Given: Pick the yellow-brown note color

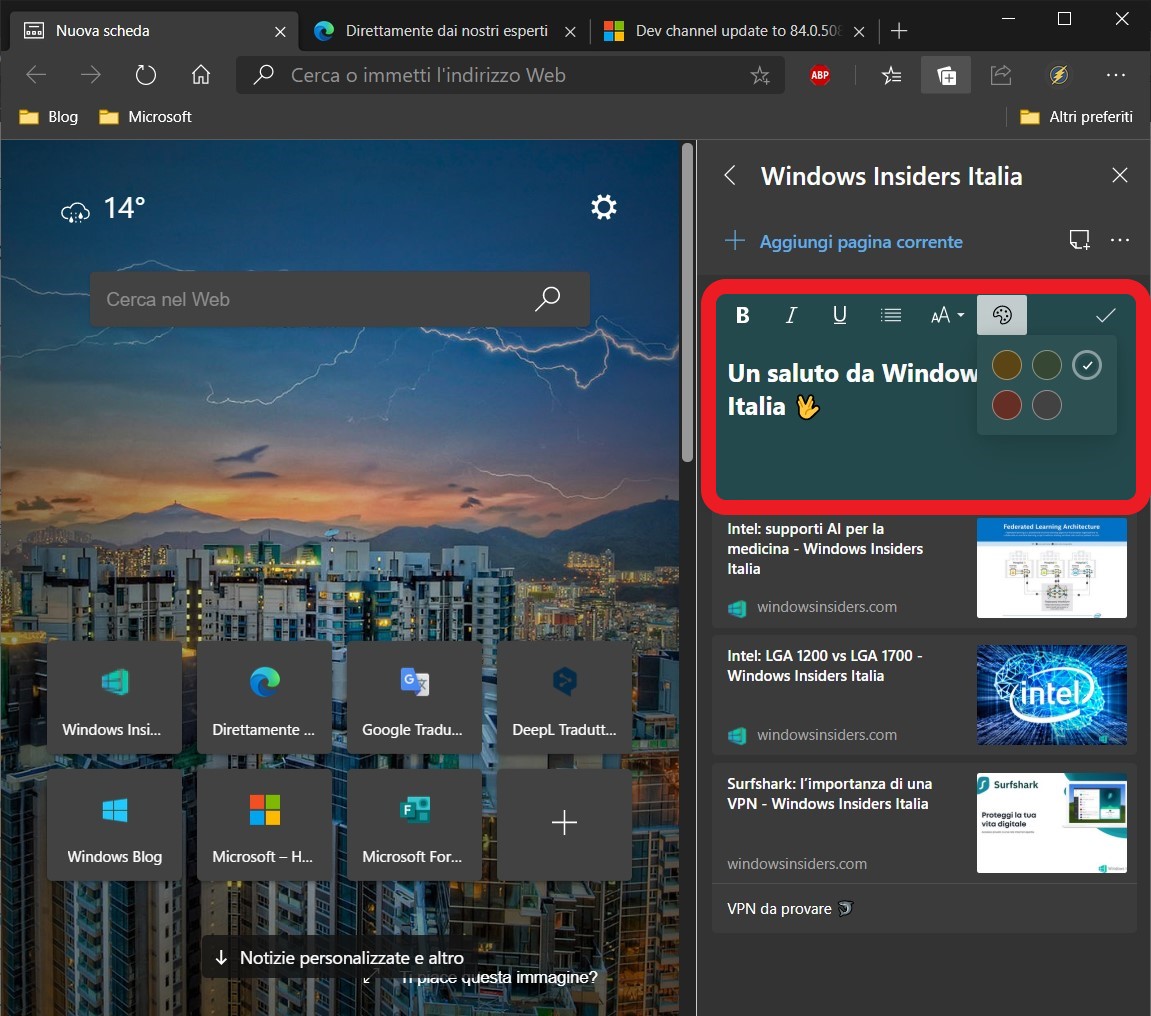Looking at the screenshot, I should [1006, 365].
